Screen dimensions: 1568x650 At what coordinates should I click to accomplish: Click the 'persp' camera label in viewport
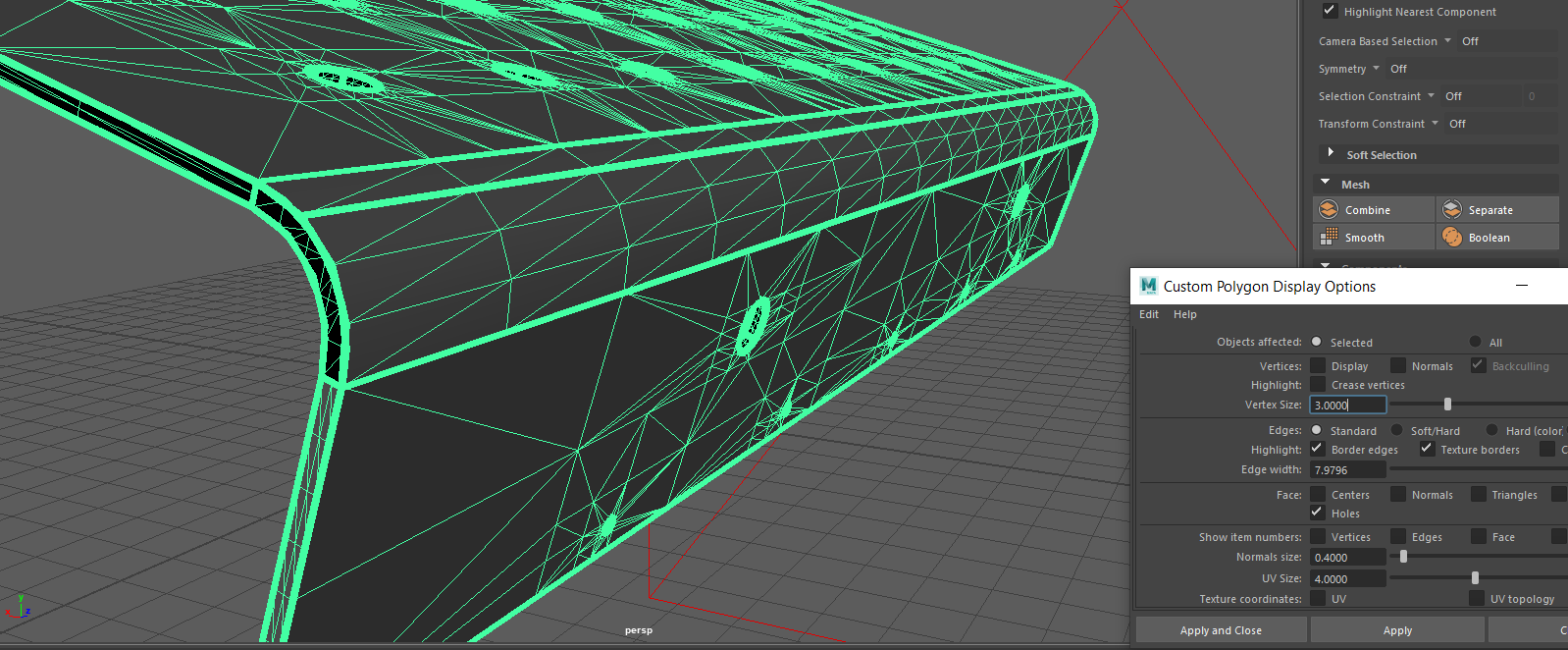pyautogui.click(x=639, y=630)
